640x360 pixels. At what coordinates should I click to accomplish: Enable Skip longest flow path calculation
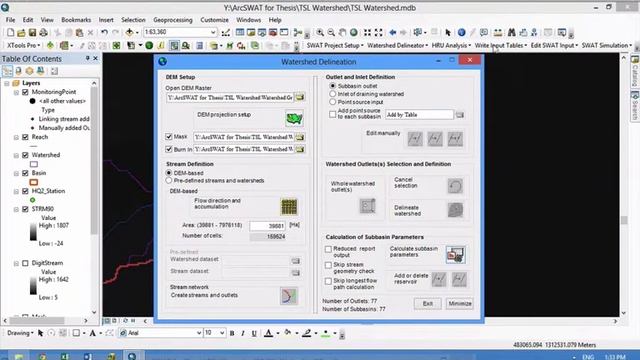(x=328, y=281)
